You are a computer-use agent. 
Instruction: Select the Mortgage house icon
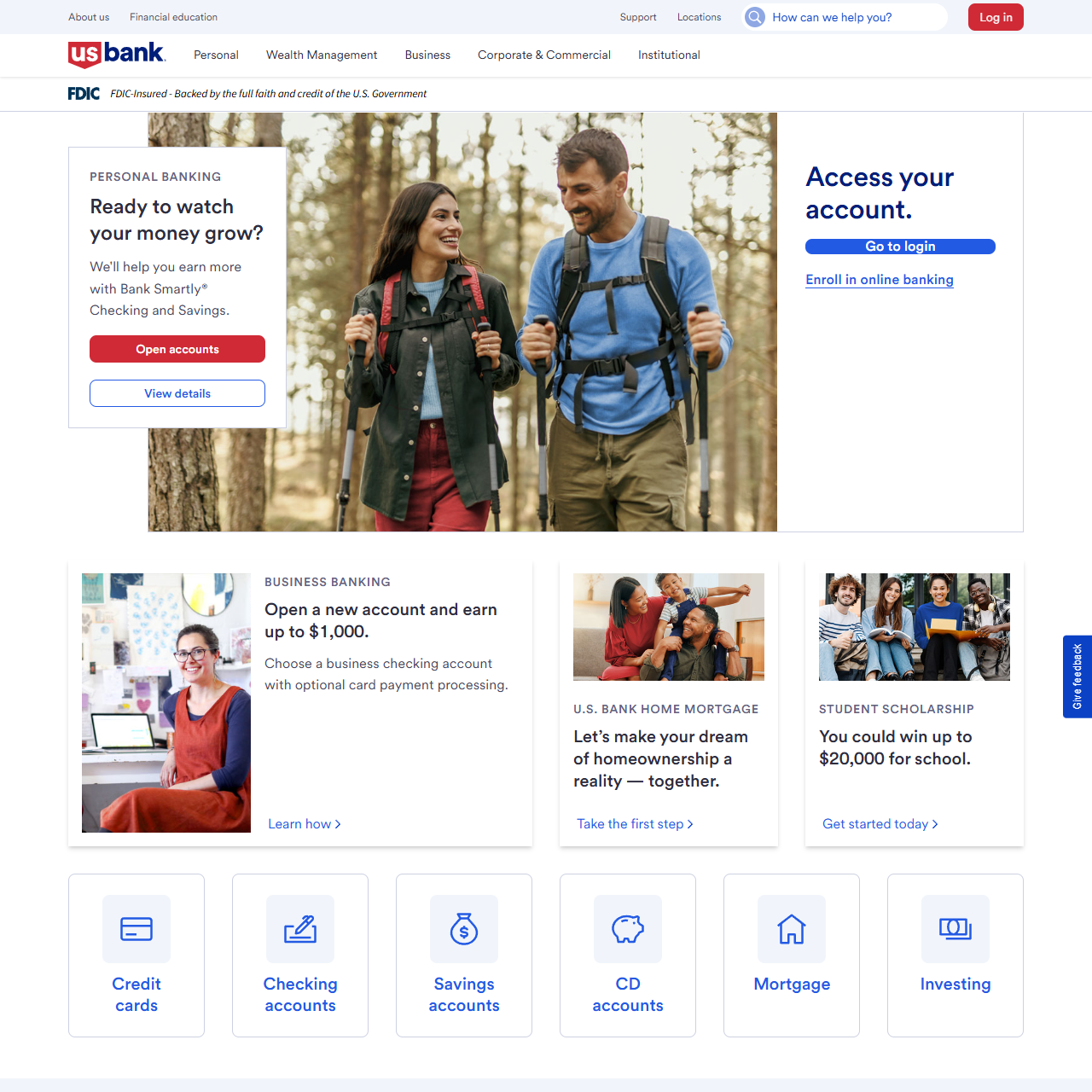coord(792,929)
